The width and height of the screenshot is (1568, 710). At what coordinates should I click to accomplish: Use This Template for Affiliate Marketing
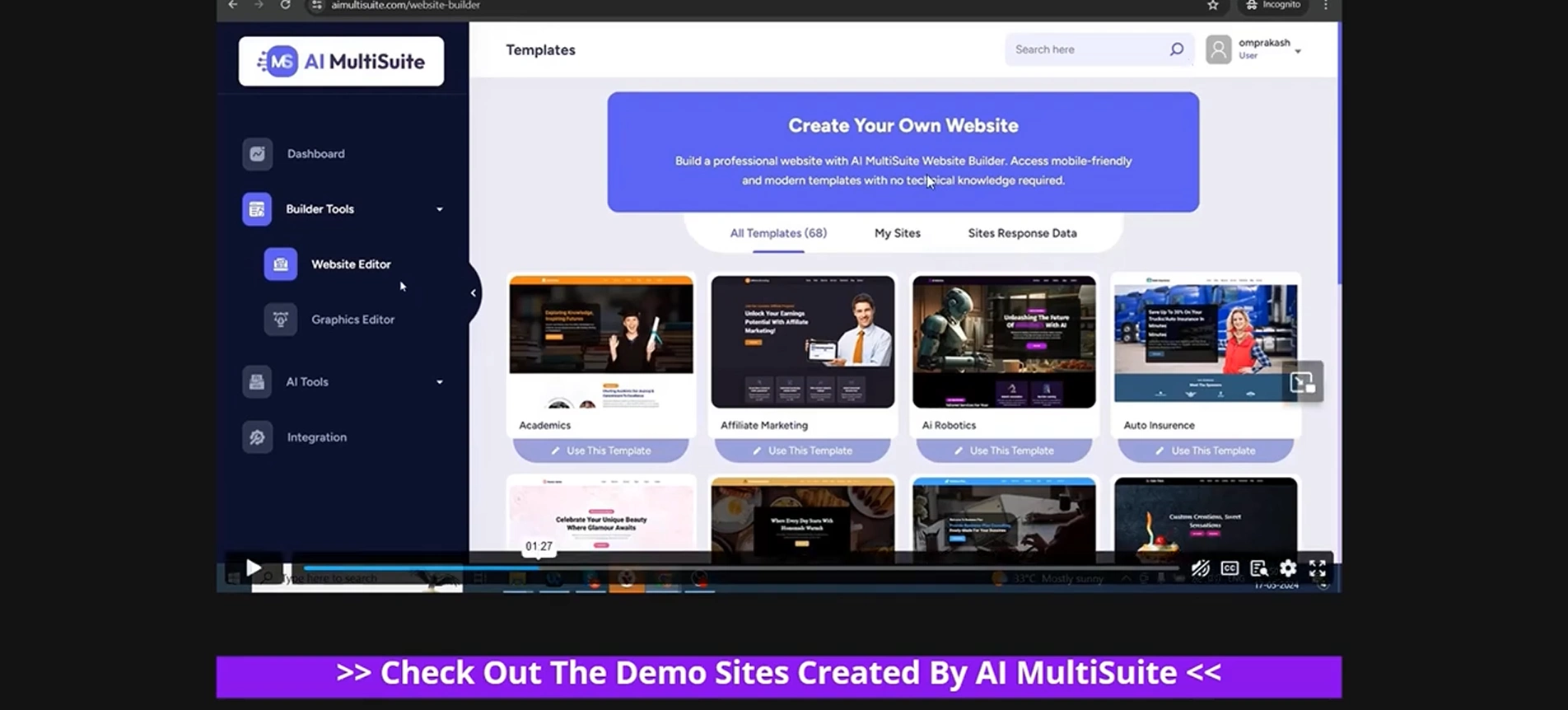pyautogui.click(x=802, y=451)
